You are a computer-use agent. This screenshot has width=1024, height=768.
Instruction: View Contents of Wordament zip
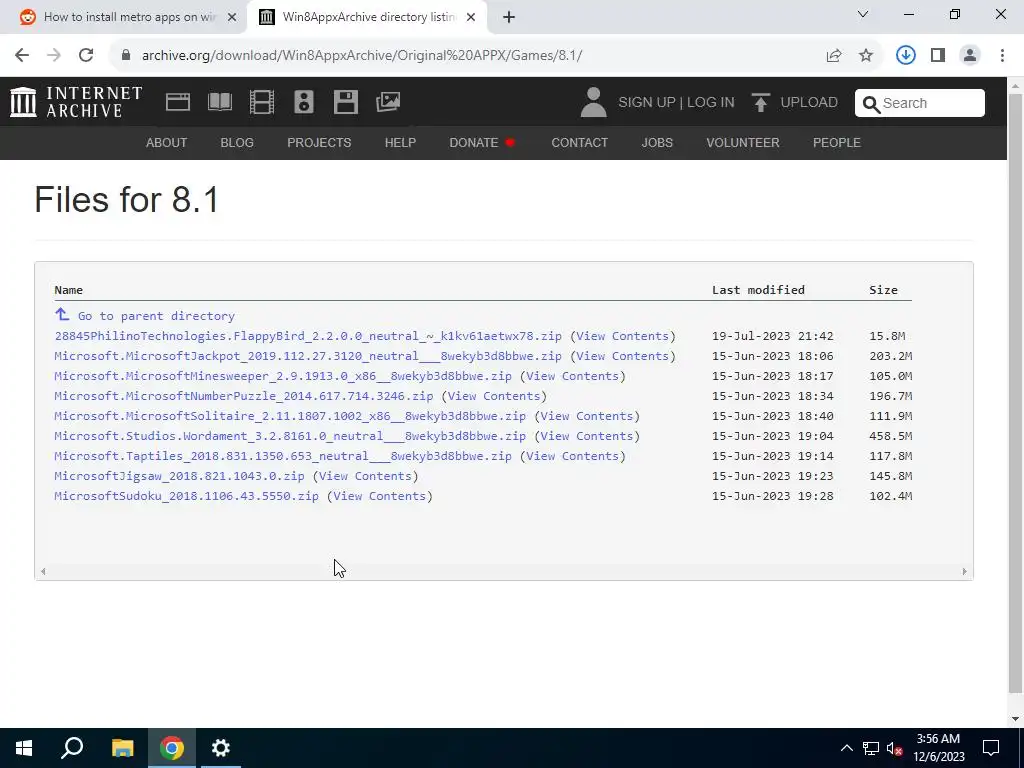pos(586,436)
